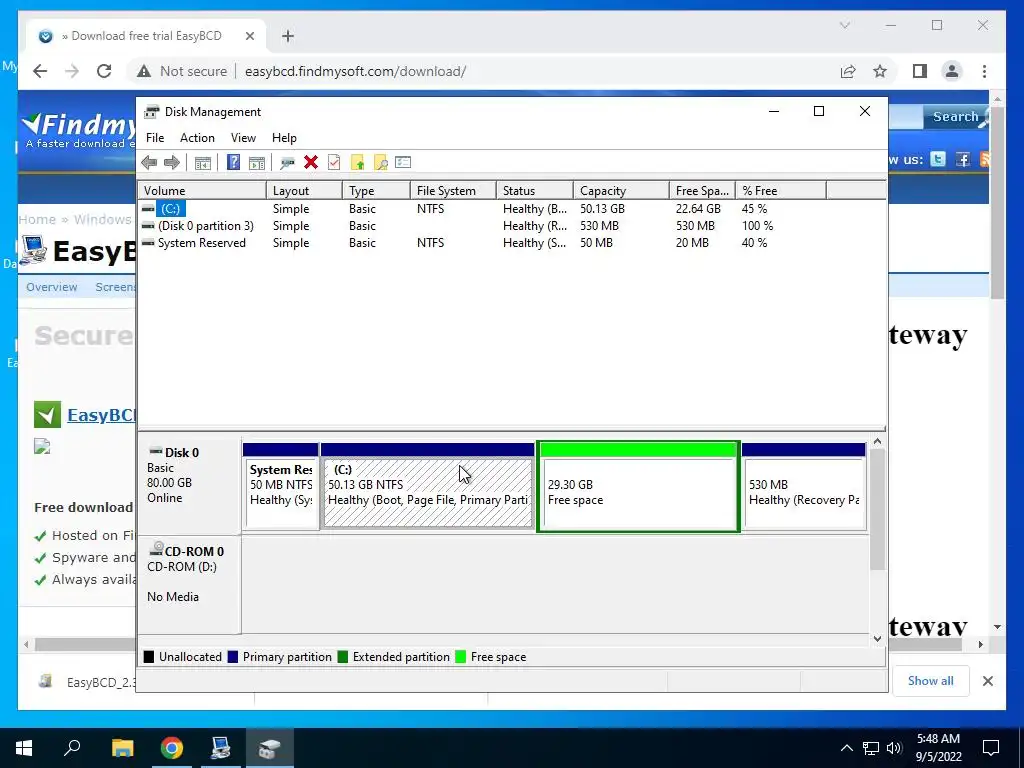The image size is (1024, 768).
Task: Open Chrome side panel icon
Action: pos(920,71)
